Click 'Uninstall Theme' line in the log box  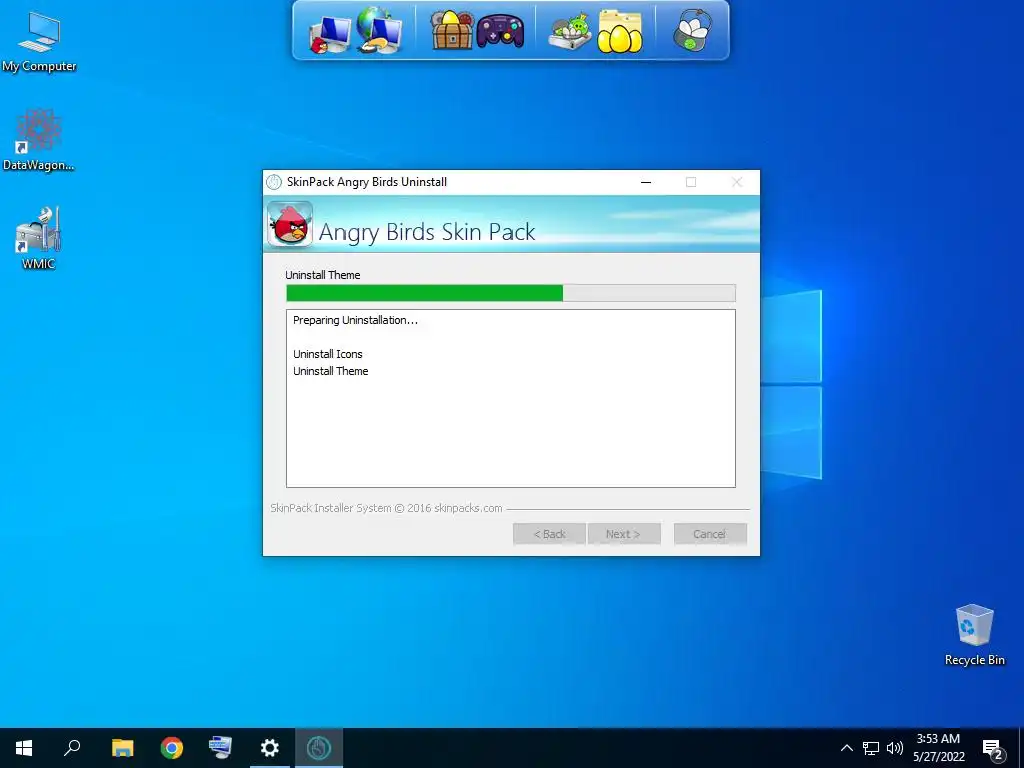coord(330,371)
